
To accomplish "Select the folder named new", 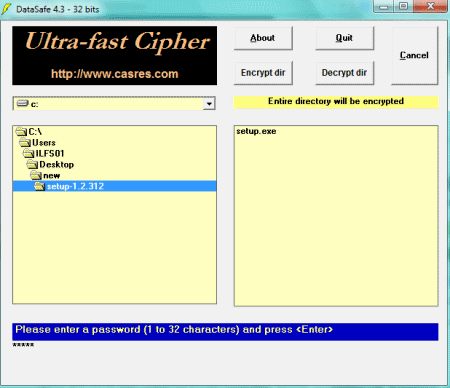I will pos(51,176).
